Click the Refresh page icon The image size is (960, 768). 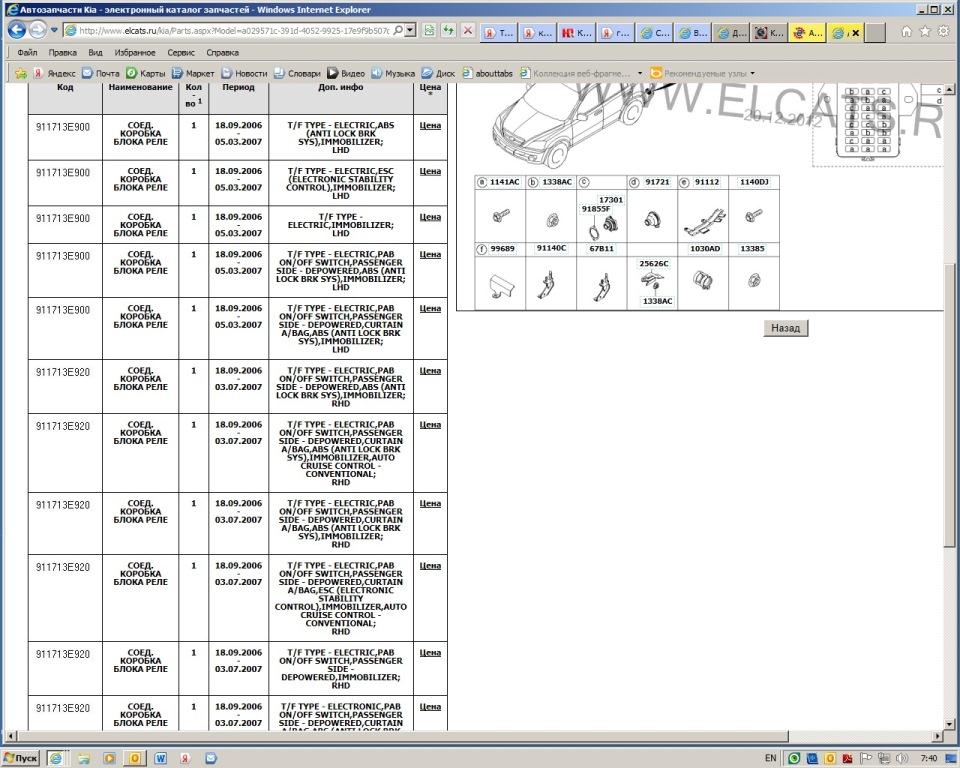449,31
